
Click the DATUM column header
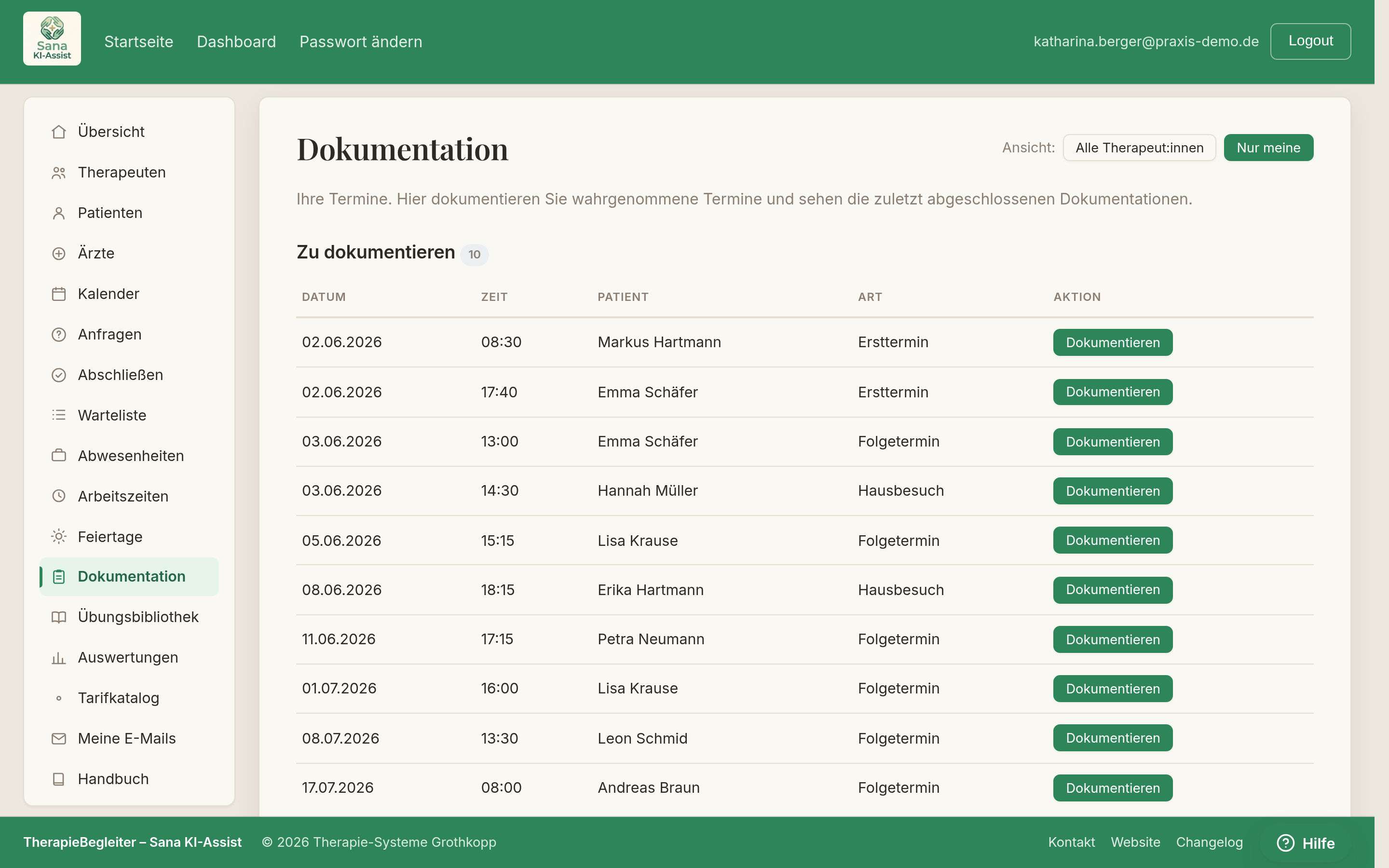pos(324,298)
